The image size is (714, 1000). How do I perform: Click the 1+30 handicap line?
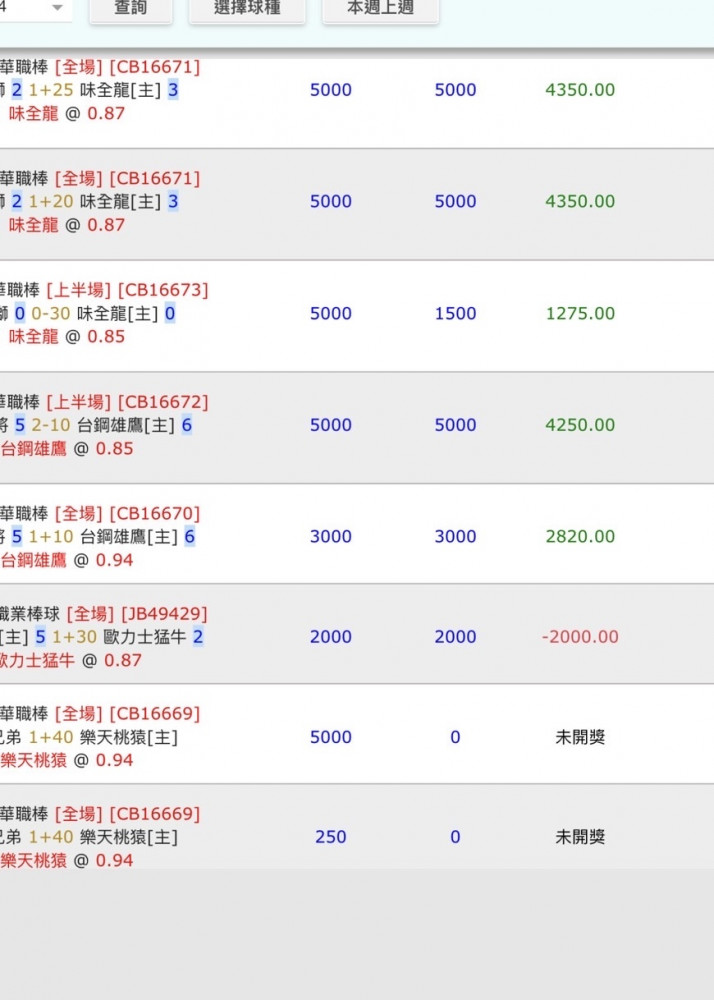coord(75,636)
